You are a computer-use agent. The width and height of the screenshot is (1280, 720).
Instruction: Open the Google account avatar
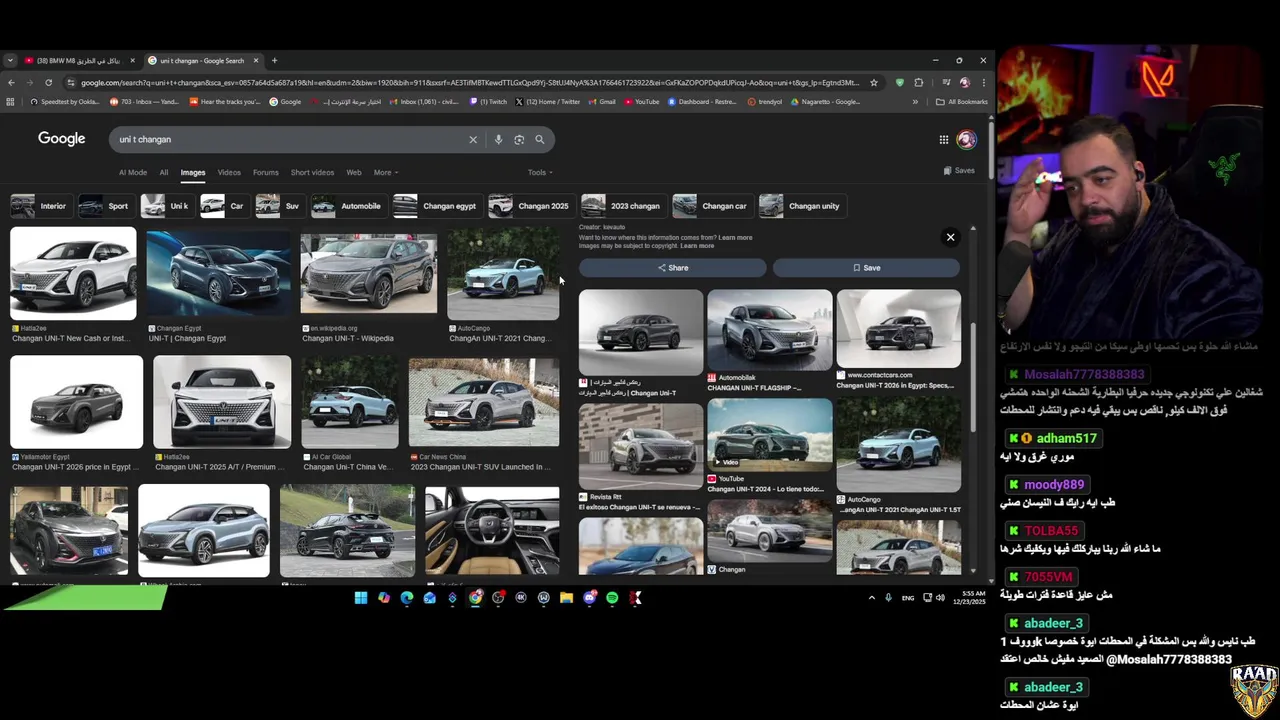click(x=966, y=140)
